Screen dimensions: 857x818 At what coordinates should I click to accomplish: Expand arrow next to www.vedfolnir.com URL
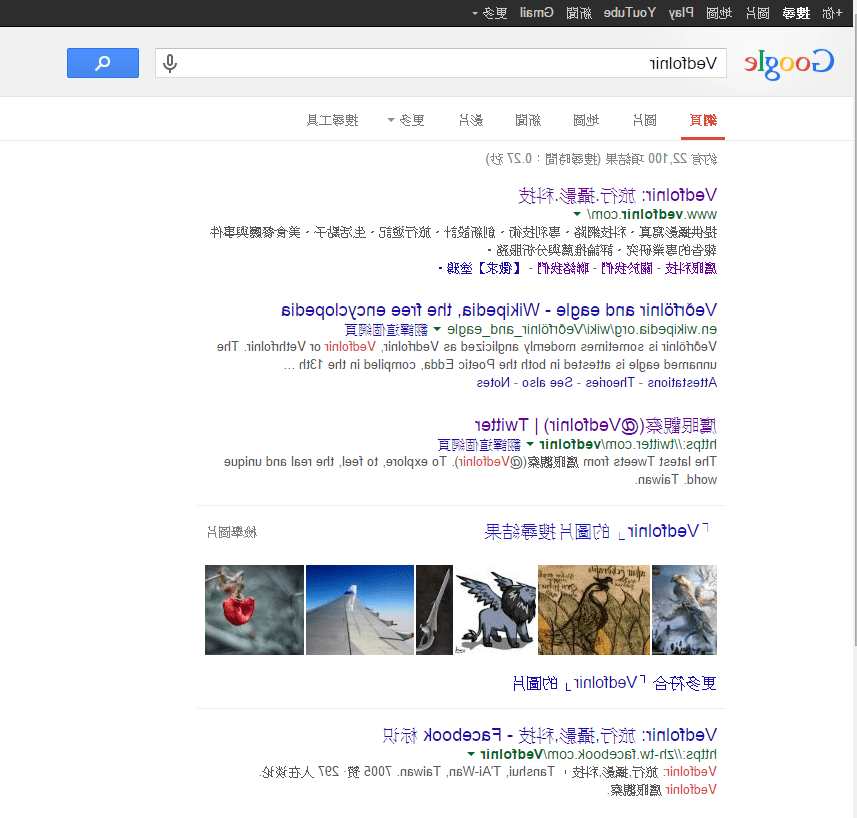point(577,214)
